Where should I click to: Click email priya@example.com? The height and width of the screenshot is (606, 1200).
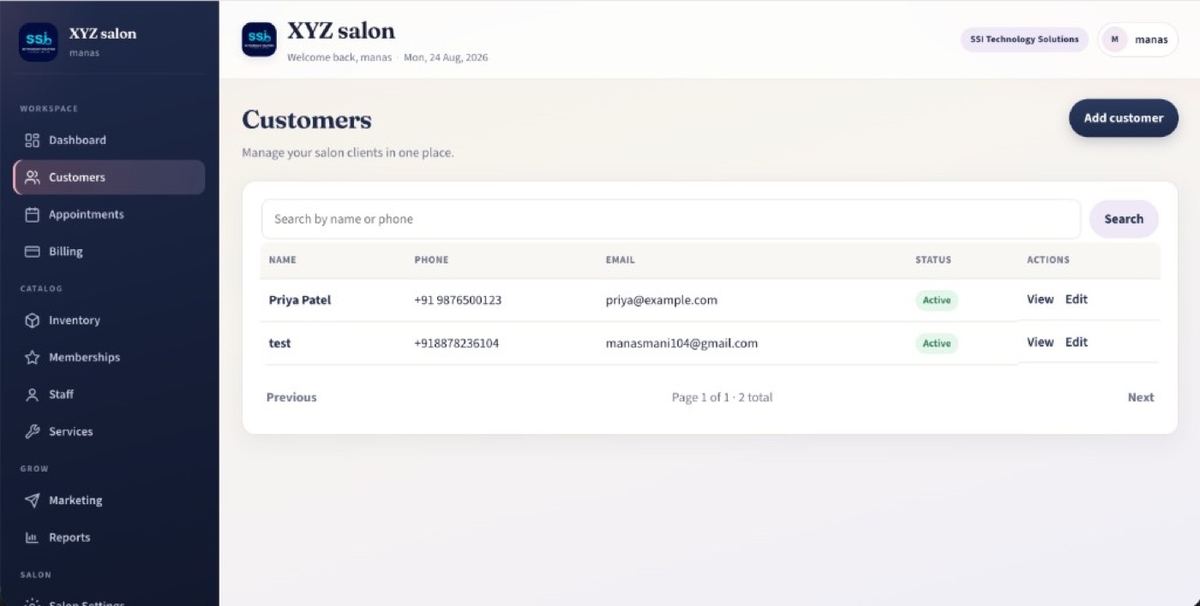[x=661, y=300]
